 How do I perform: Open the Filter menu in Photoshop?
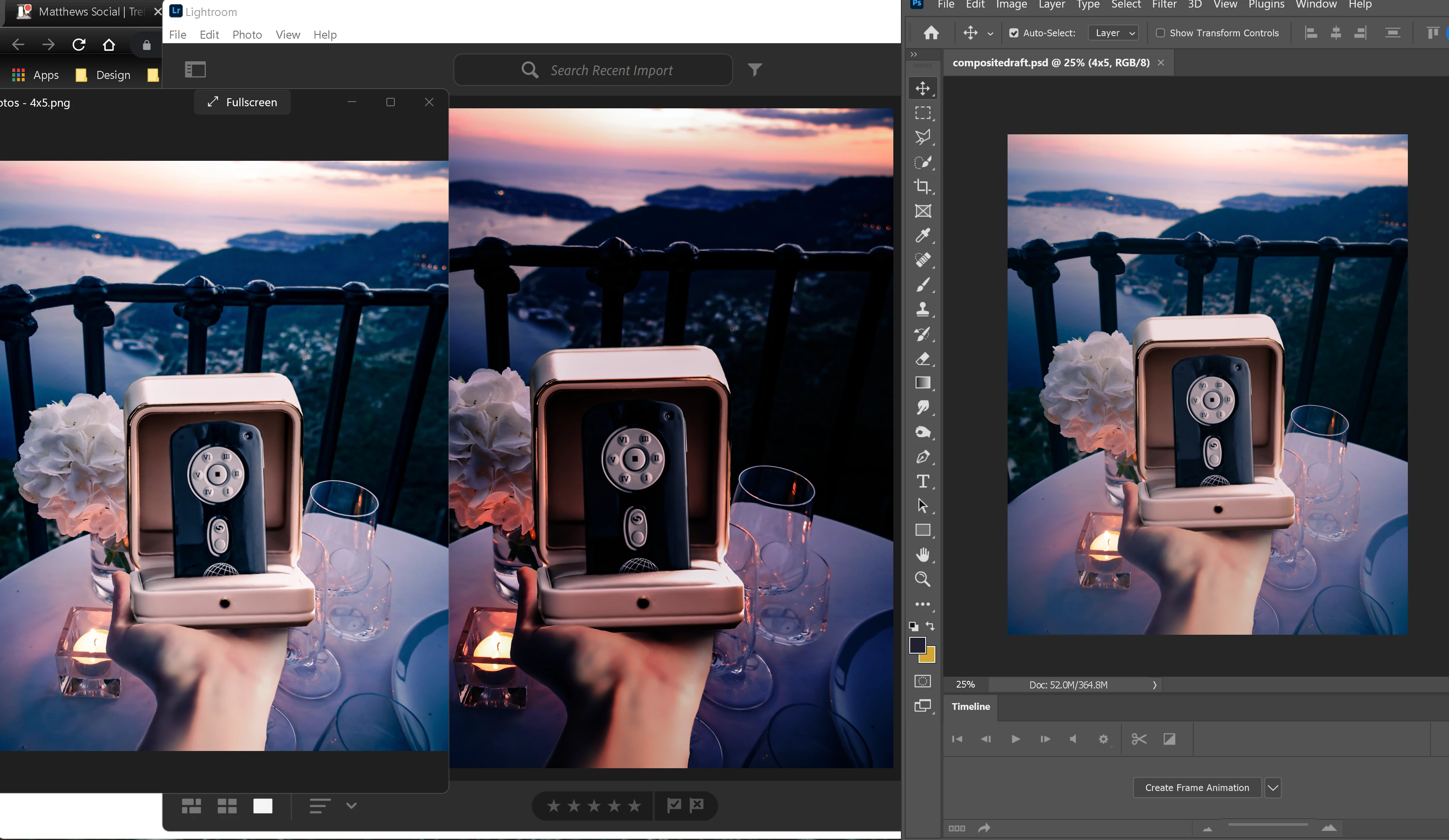[x=1164, y=5]
